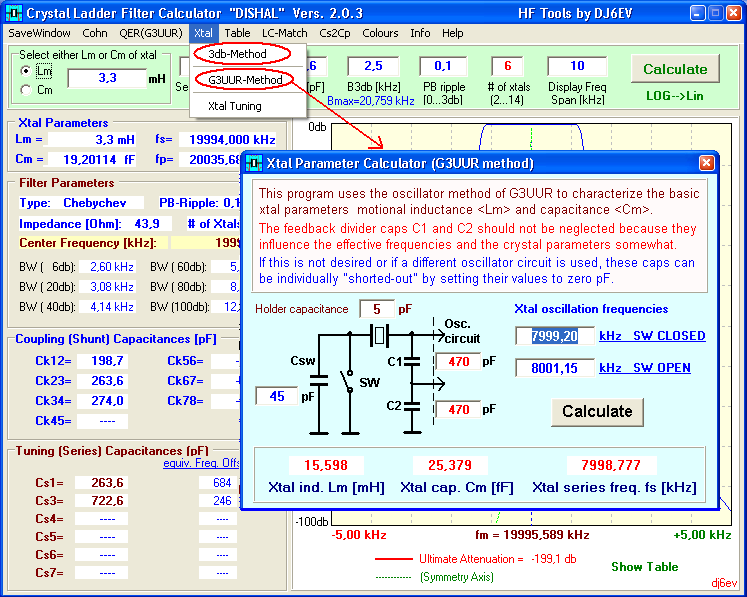Image resolution: width=747 pixels, height=597 pixels.
Task: Click the Csw field showing 45 pF
Action: point(277,396)
